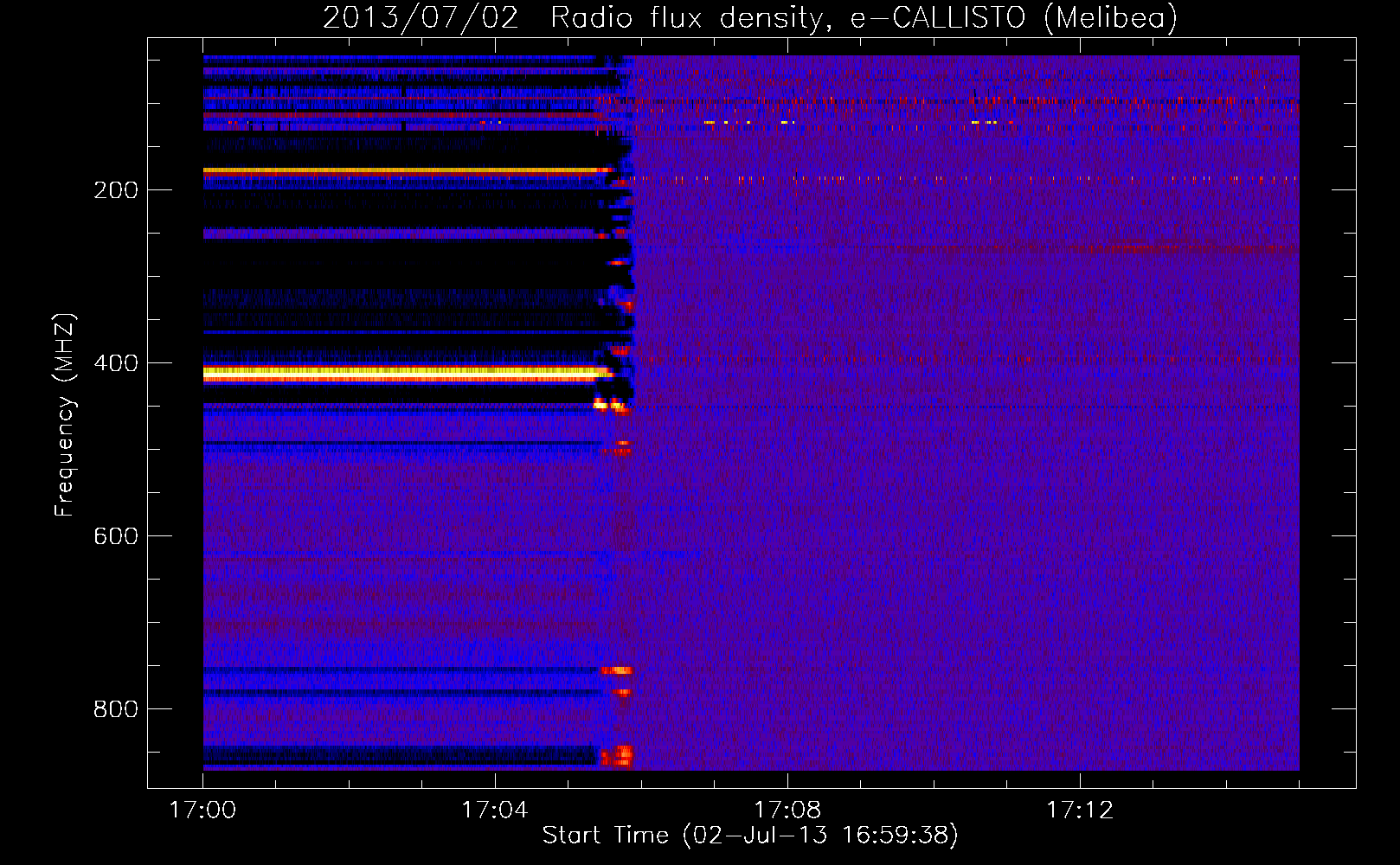The image size is (1400, 865).
Task: Click the 400 frequency tick label
Action: [116, 363]
